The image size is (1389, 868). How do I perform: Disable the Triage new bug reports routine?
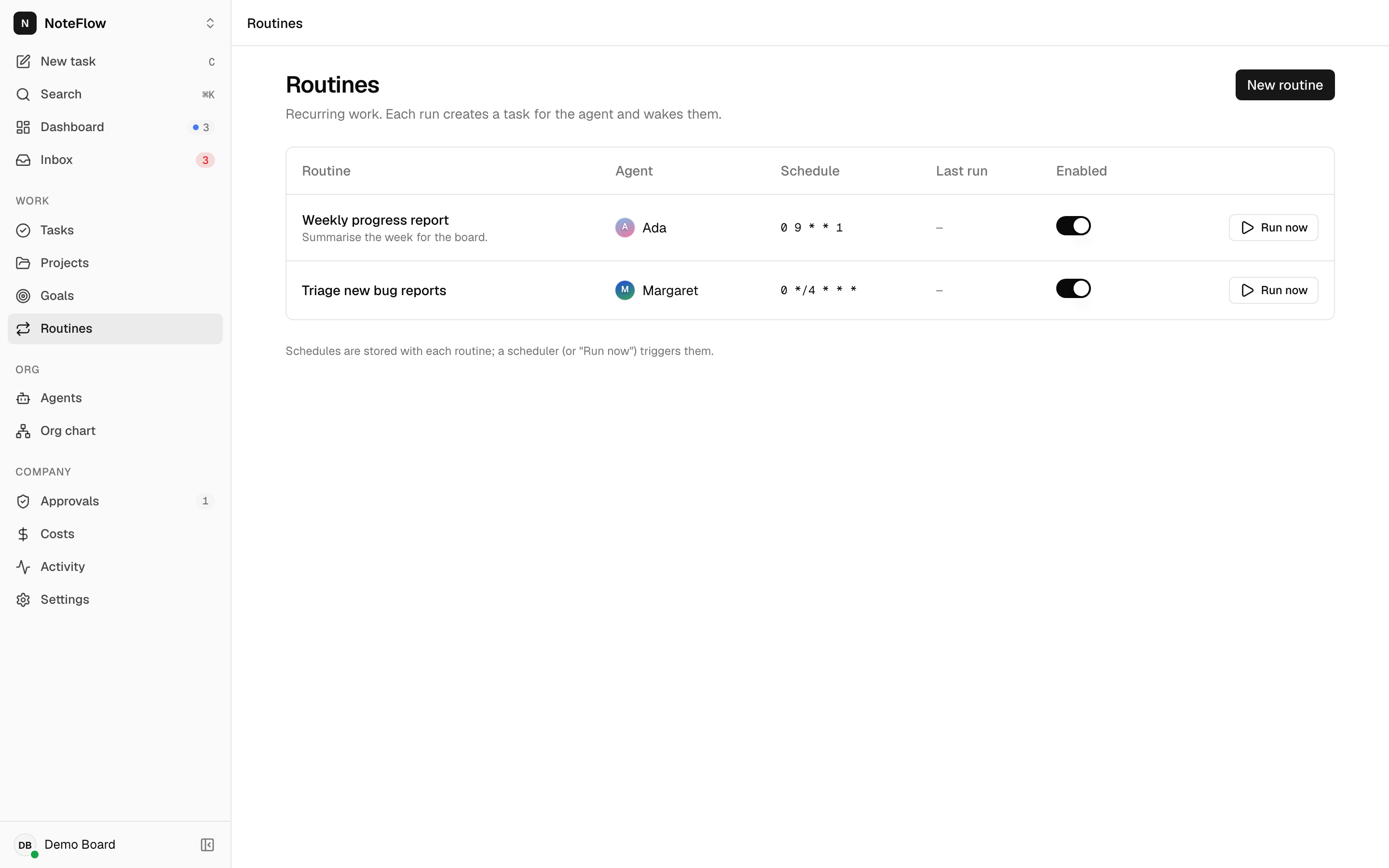[x=1073, y=288]
